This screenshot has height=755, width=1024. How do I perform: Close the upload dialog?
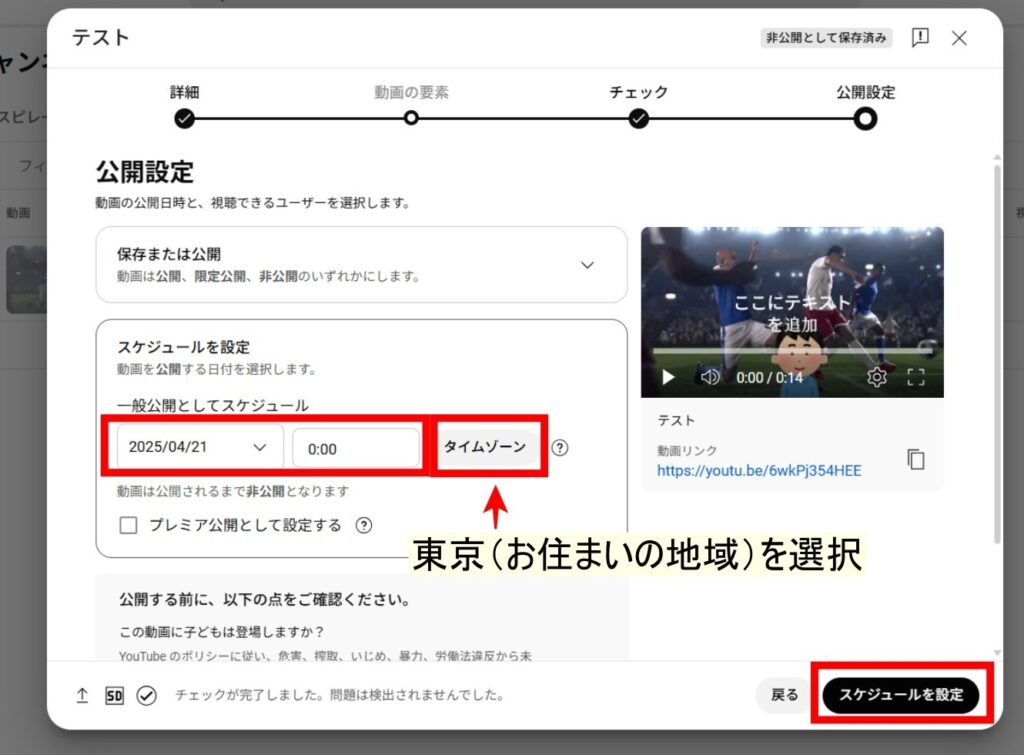point(959,38)
